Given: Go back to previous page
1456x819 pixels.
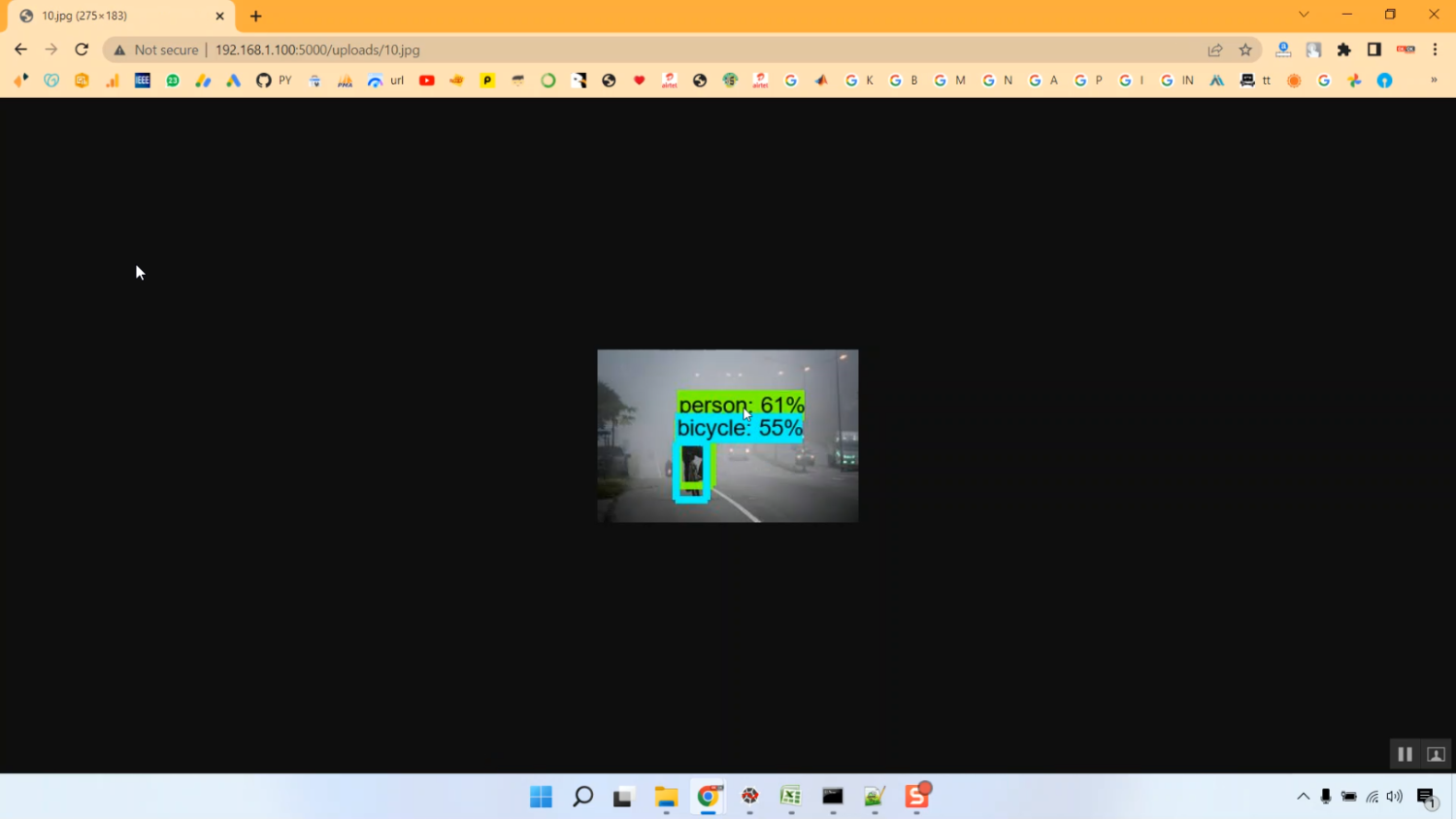Looking at the screenshot, I should coord(20,49).
